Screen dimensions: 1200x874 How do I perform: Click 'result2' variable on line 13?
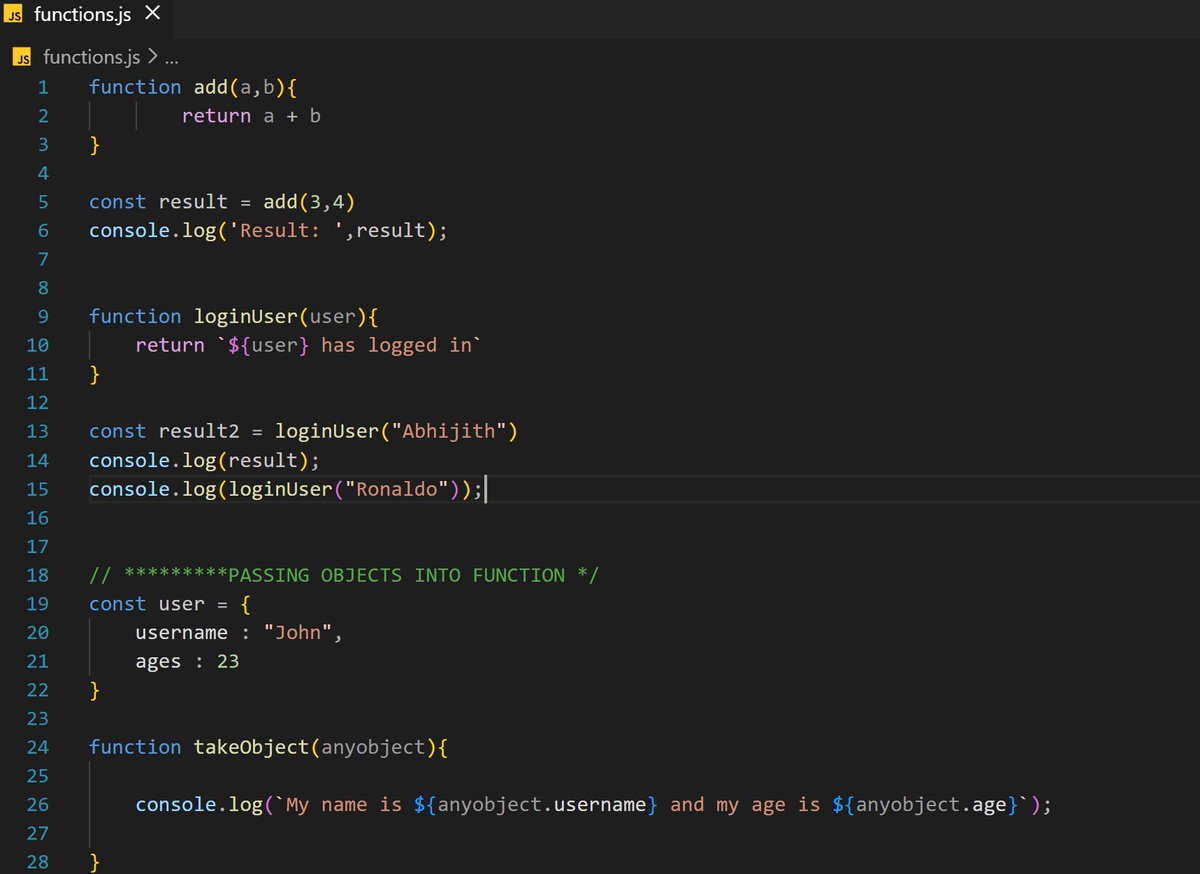tap(199, 431)
